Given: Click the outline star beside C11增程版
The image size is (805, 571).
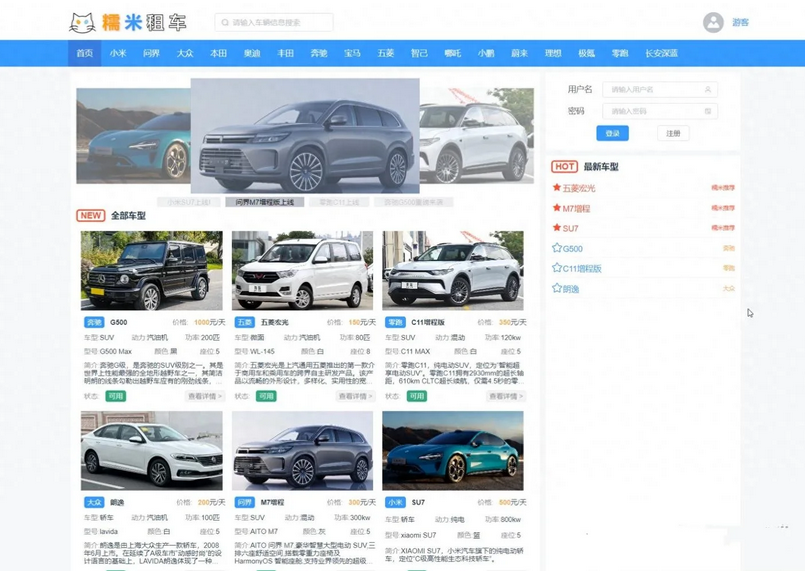Looking at the screenshot, I should (x=557, y=268).
